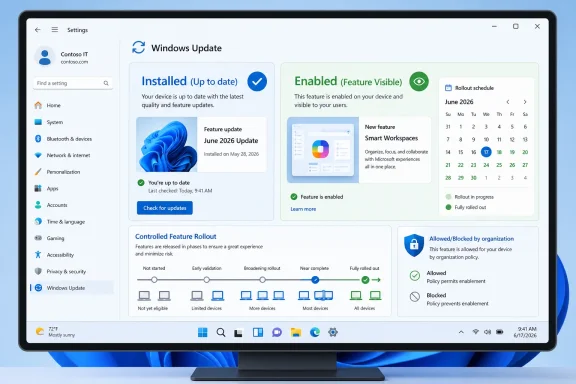Select the Early validation rollout stage marker
The width and height of the screenshot is (576, 384).
point(206,280)
